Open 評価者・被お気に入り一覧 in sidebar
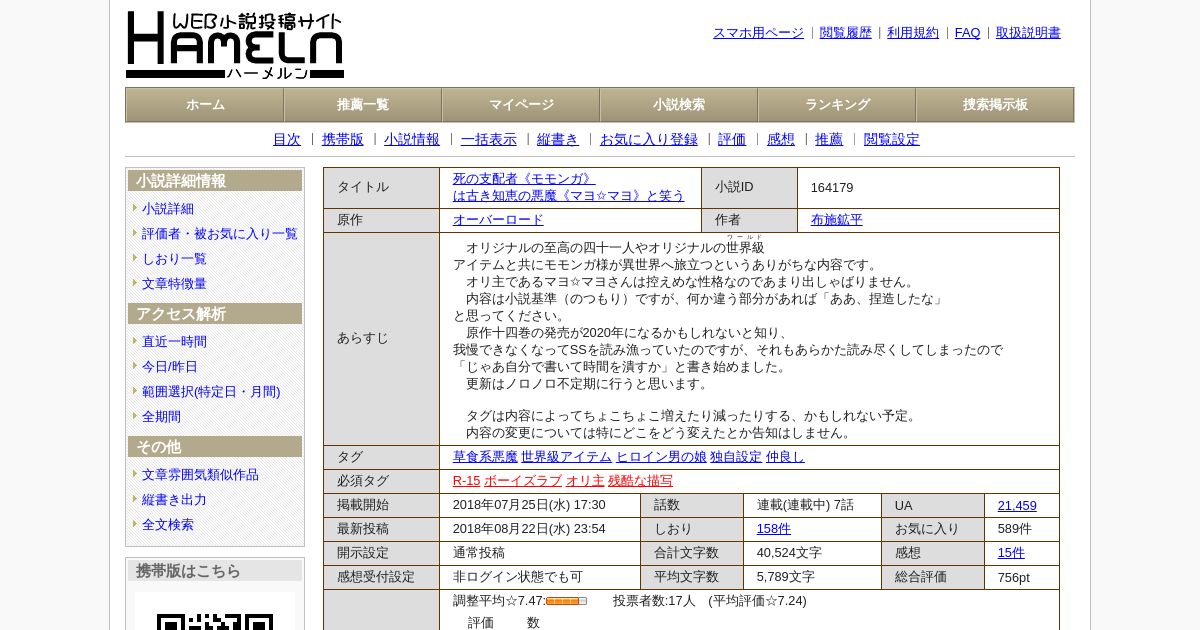The height and width of the screenshot is (630, 1200). click(x=220, y=234)
